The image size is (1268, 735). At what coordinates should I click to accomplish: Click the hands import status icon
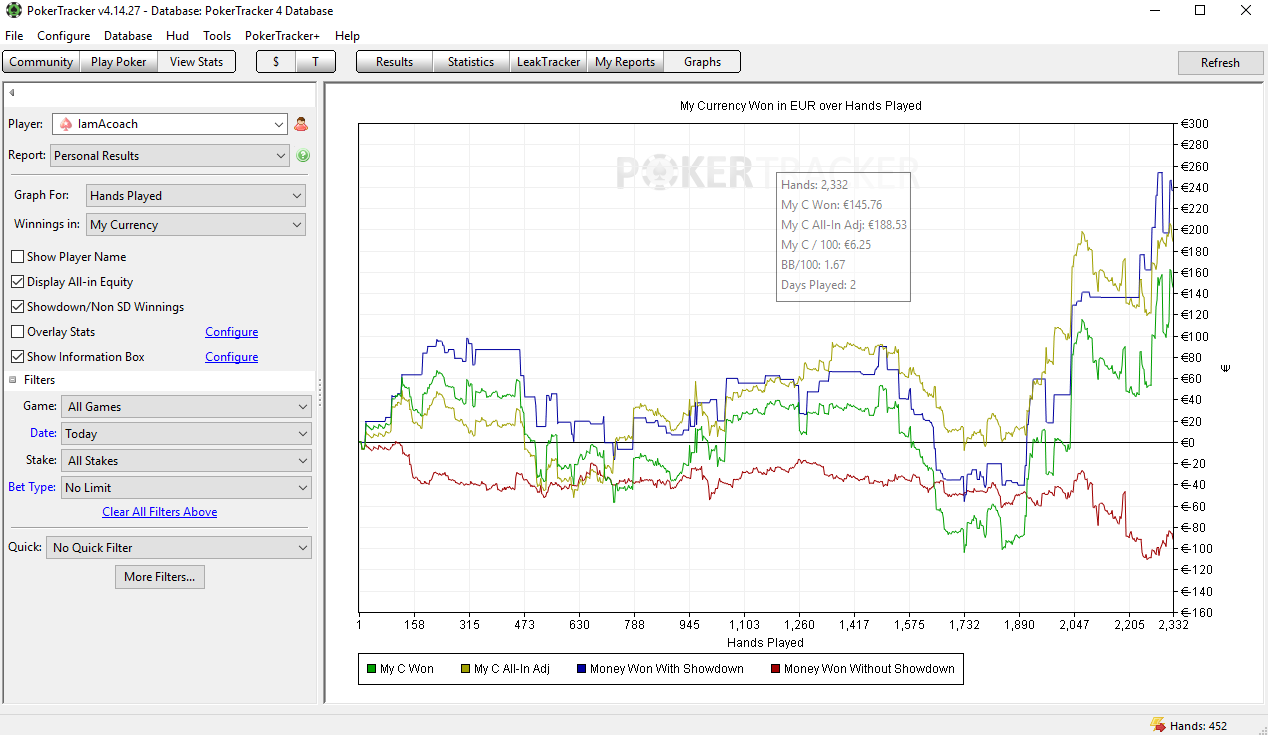pos(1157,725)
